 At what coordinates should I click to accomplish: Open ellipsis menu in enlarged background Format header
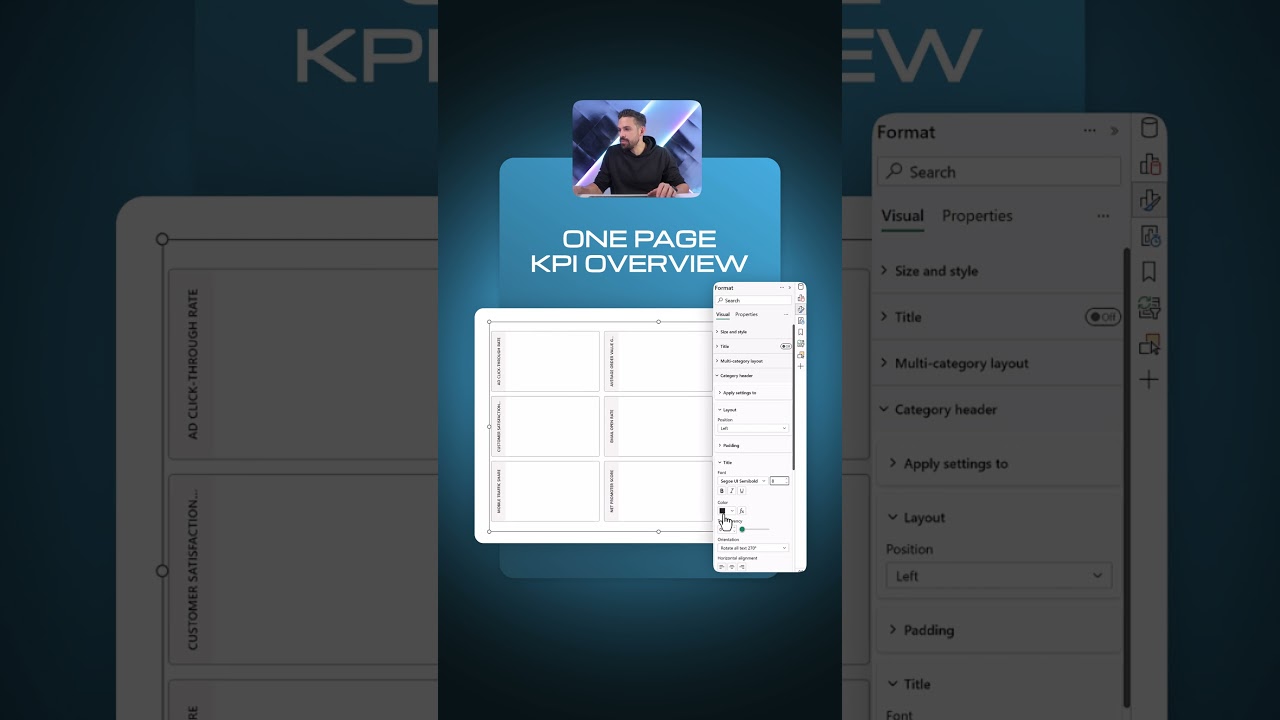1089,131
